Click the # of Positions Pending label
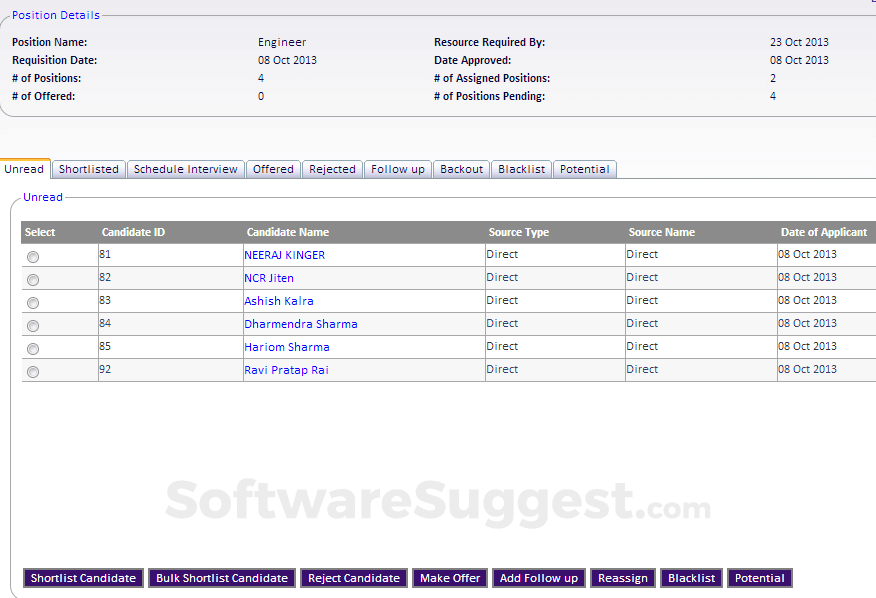 coord(489,96)
